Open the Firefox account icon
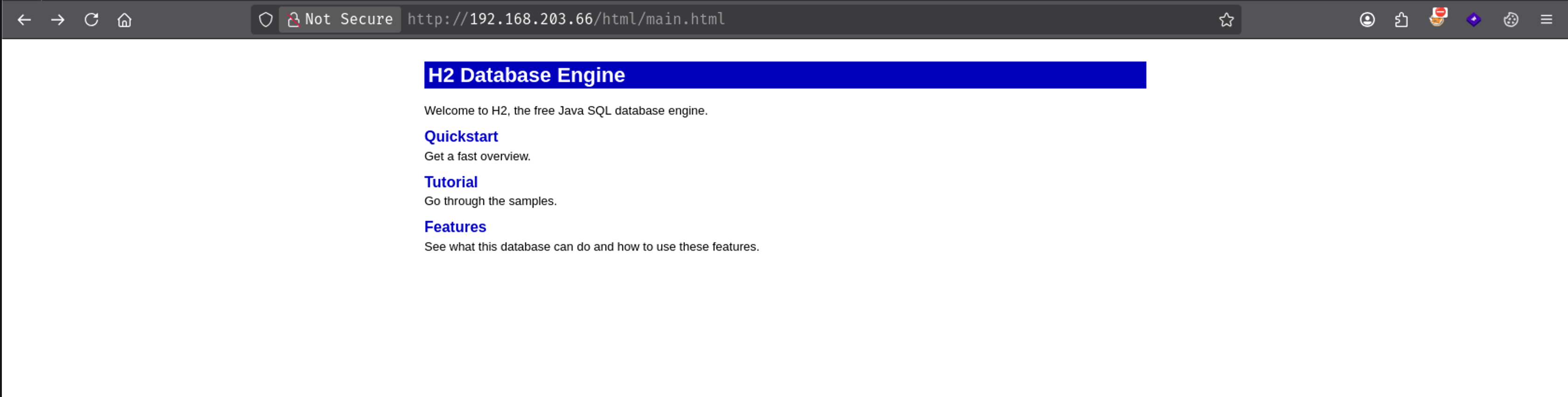This screenshot has width=1568, height=397. pos(1367,20)
